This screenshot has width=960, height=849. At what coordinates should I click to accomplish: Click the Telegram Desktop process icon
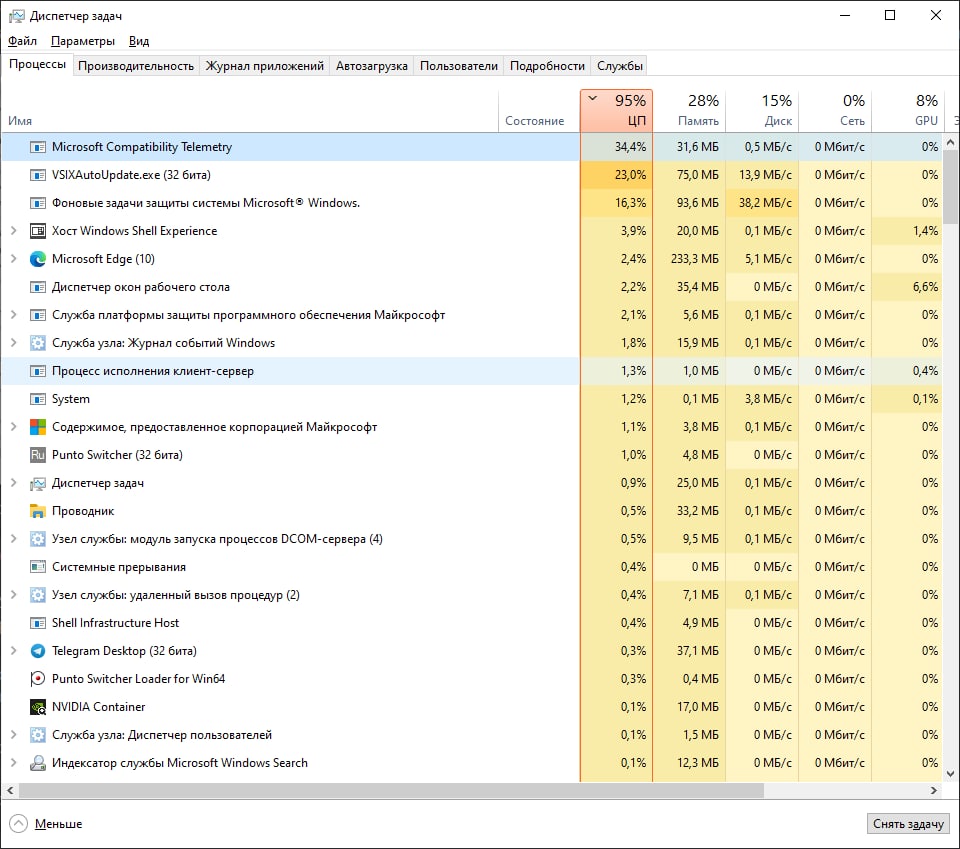coord(38,651)
